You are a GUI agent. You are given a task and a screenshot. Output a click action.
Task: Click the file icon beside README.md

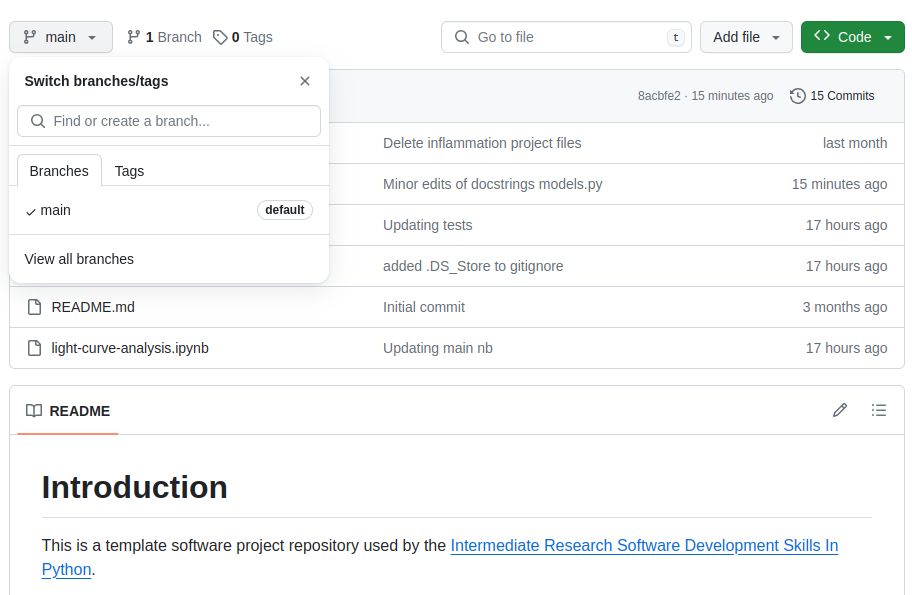(35, 307)
